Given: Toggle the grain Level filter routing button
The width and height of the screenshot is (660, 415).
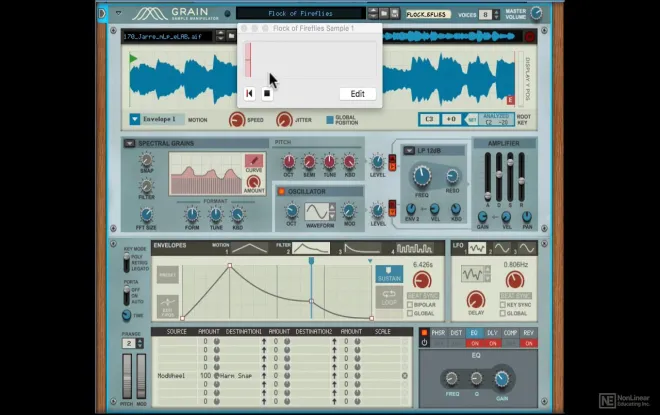Looking at the screenshot, I should tap(392, 162).
